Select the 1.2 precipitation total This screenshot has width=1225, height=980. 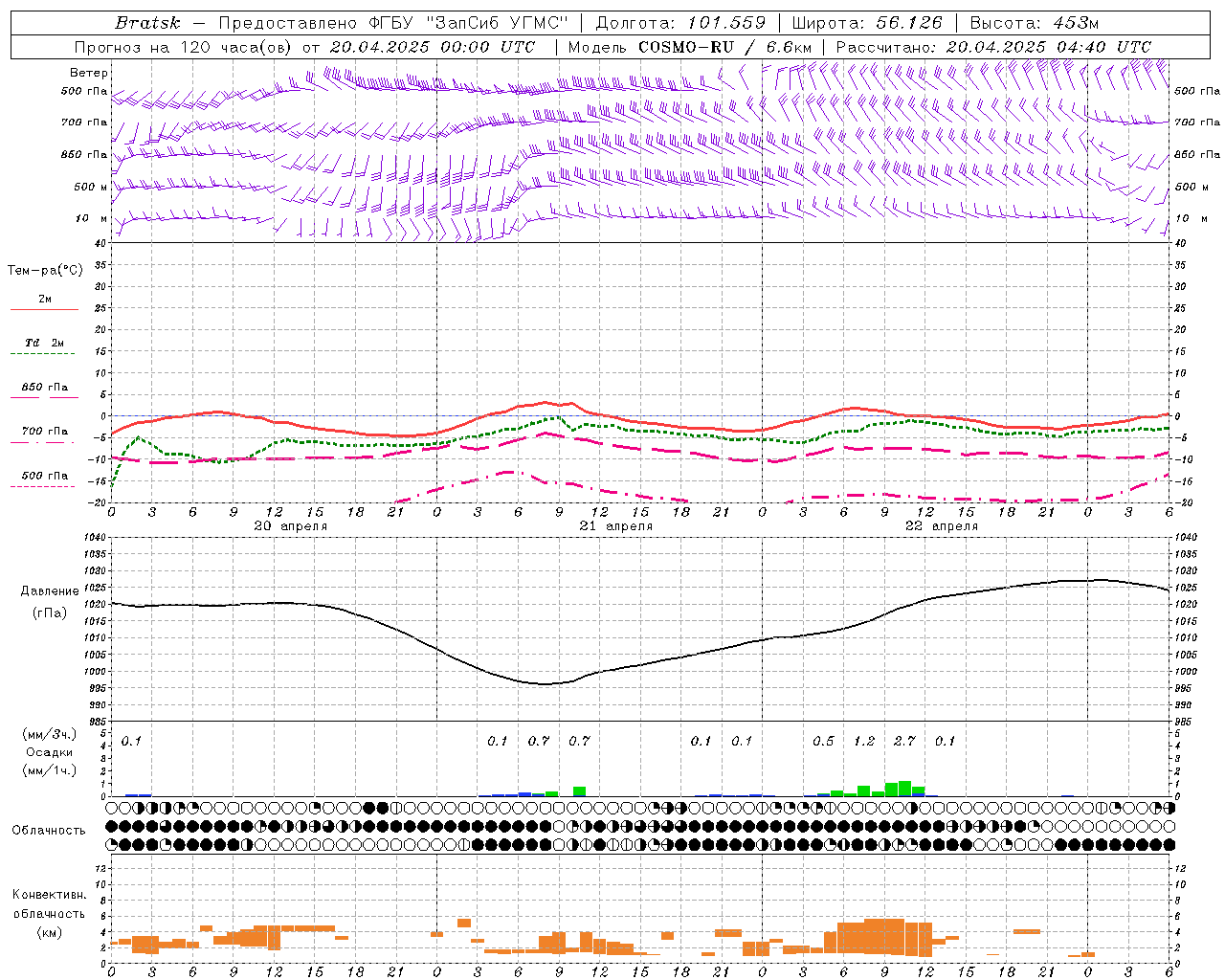coord(864,741)
